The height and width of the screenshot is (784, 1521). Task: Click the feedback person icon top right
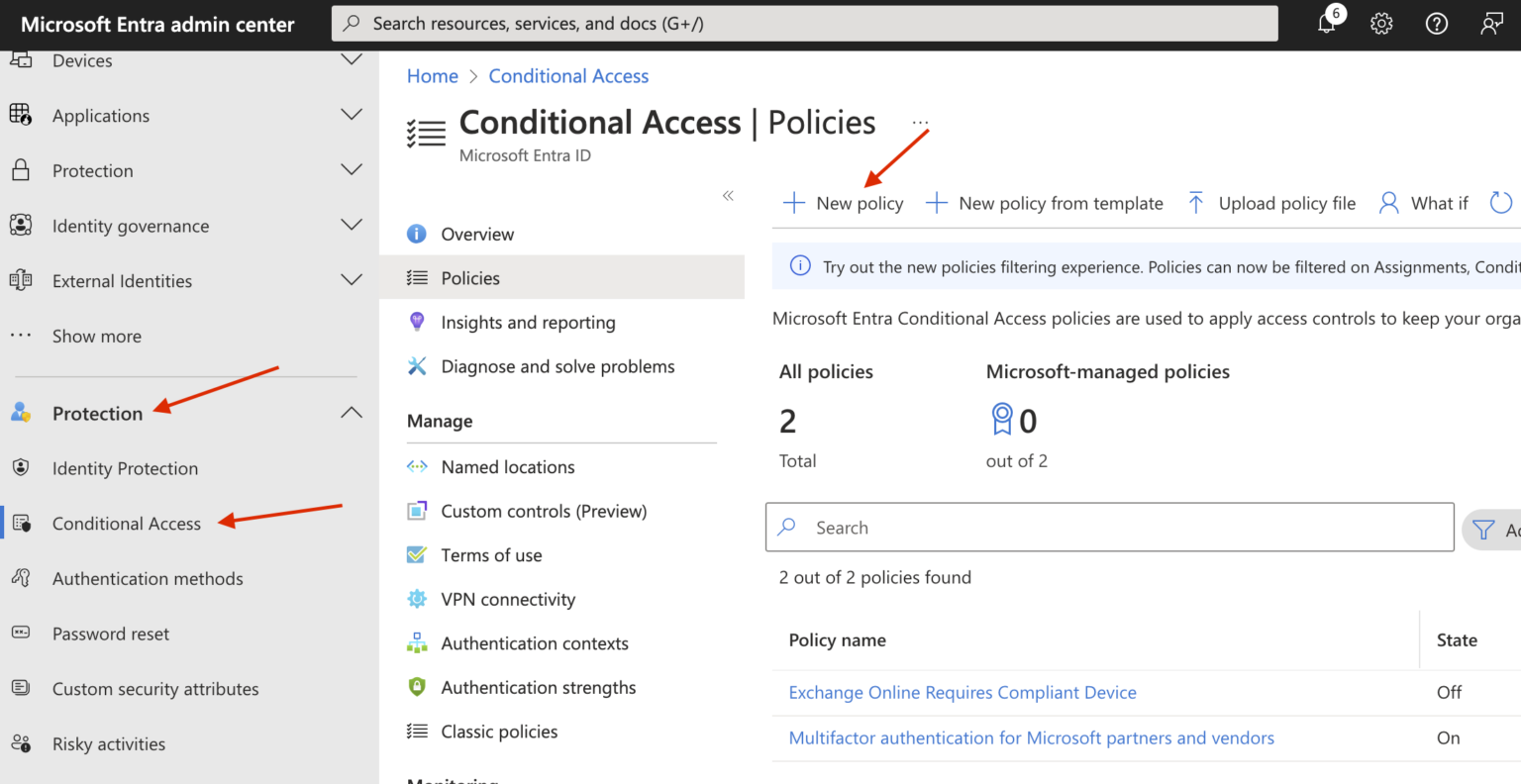tap(1492, 23)
